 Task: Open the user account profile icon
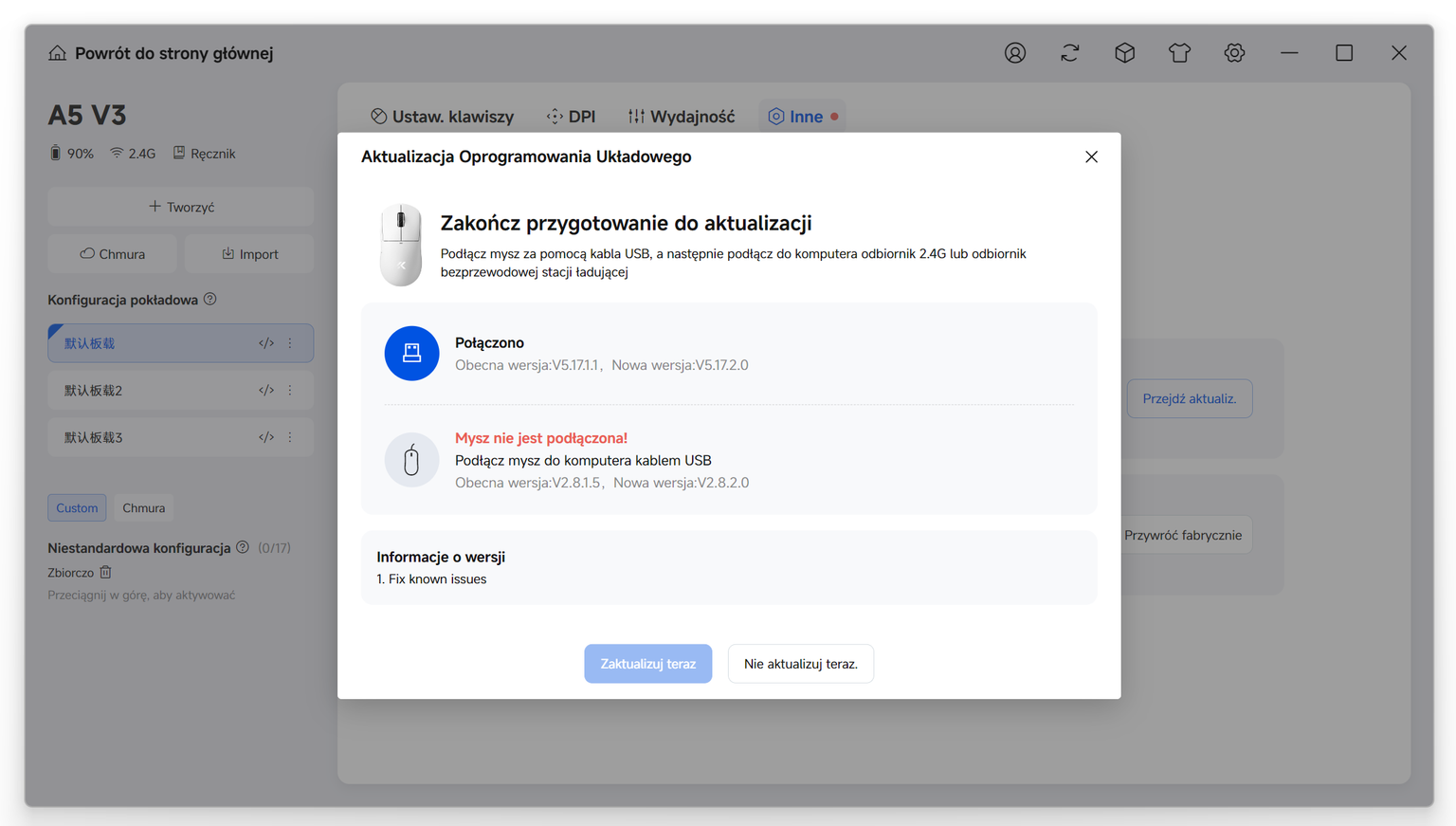pyautogui.click(x=1015, y=53)
